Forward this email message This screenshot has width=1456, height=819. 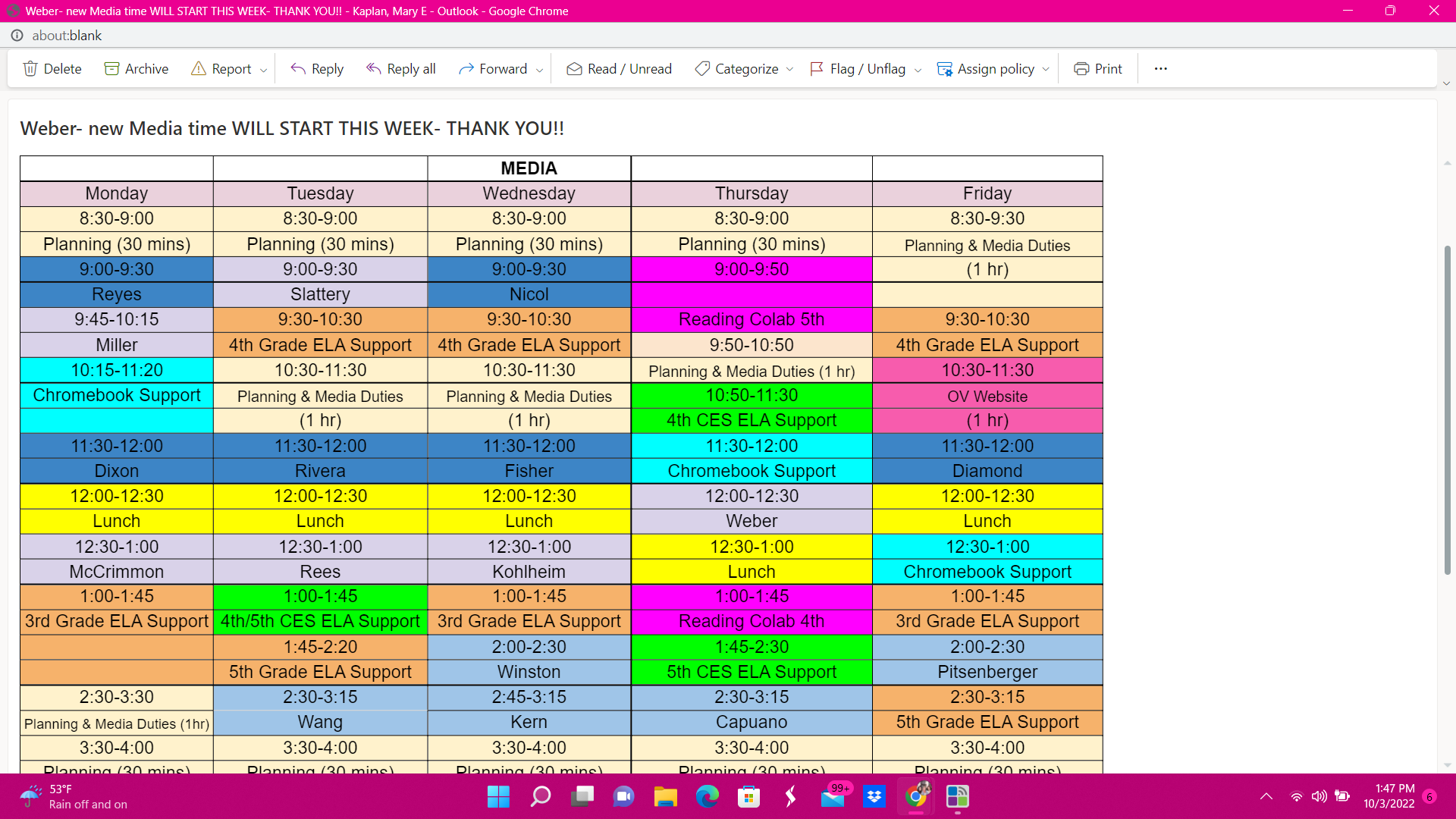493,69
